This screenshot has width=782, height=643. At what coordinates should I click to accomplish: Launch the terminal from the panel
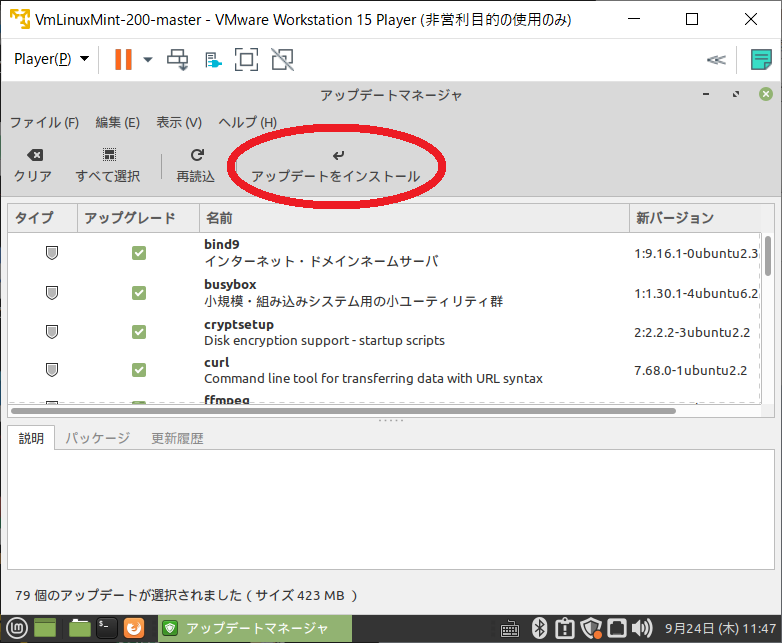[107, 629]
